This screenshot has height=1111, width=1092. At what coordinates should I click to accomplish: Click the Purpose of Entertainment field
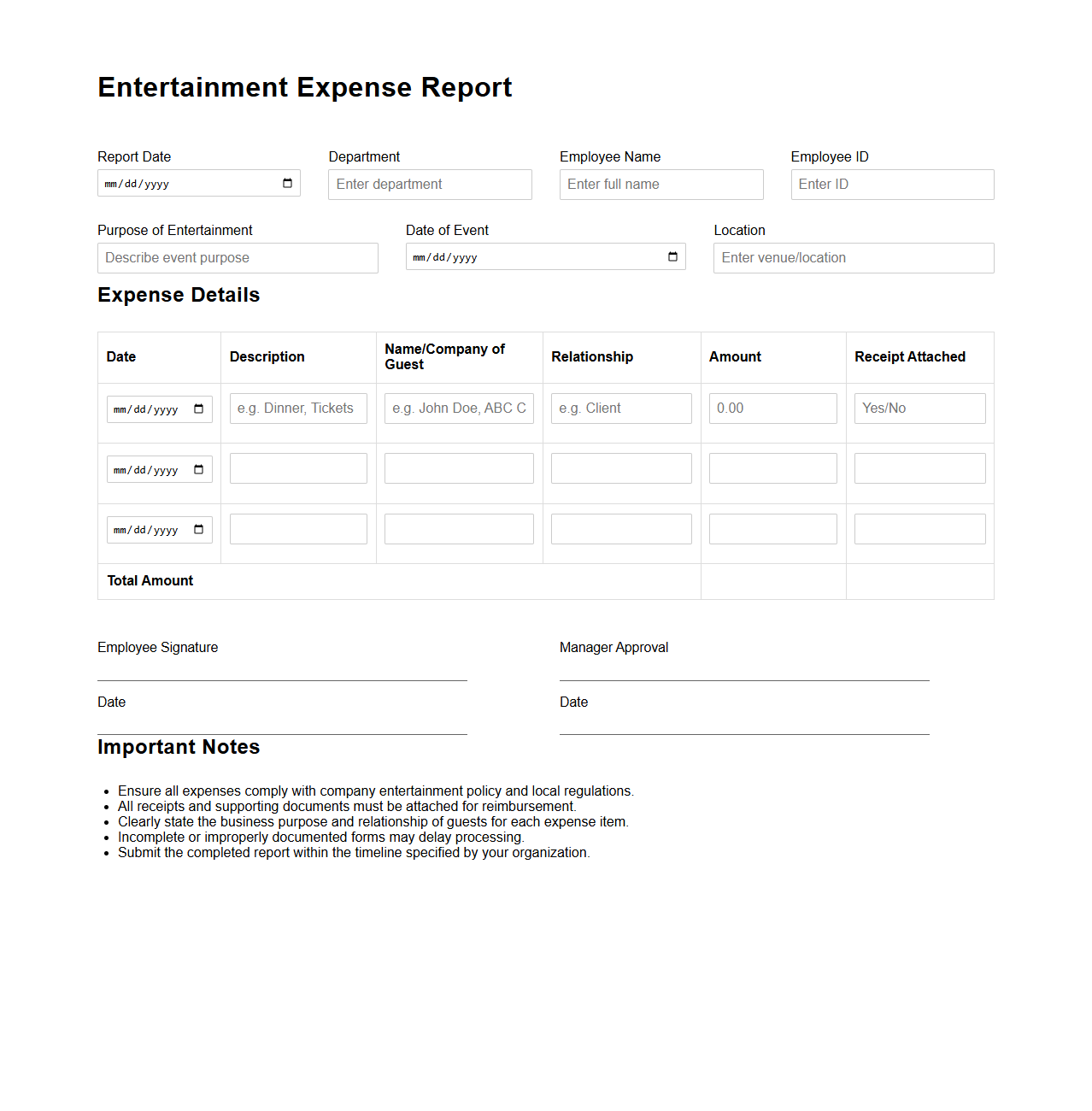click(x=238, y=258)
